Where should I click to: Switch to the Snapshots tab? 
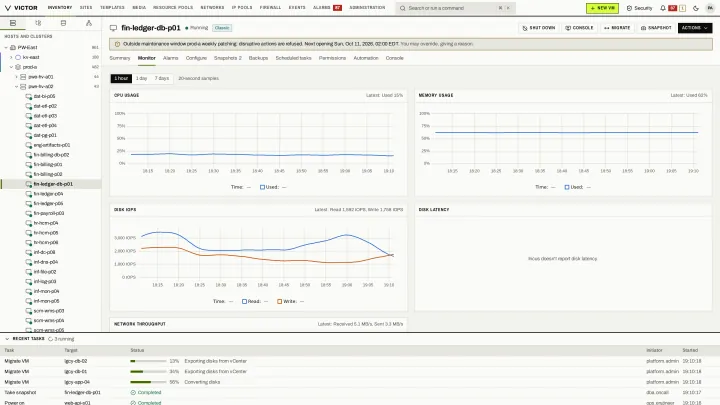pyautogui.click(x=228, y=58)
